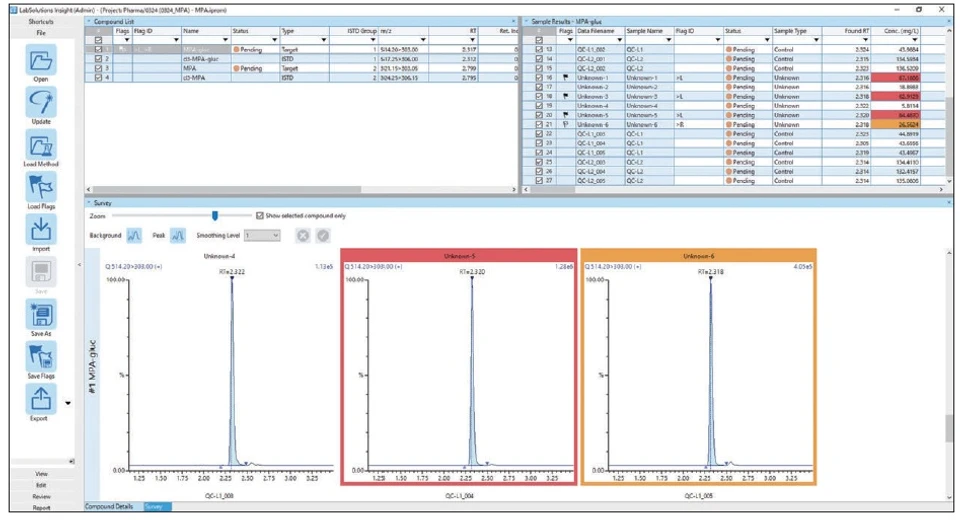Screen dimensions: 962x520
Task: Open Type column filter in Compound List
Action: pyautogui.click(x=323, y=40)
